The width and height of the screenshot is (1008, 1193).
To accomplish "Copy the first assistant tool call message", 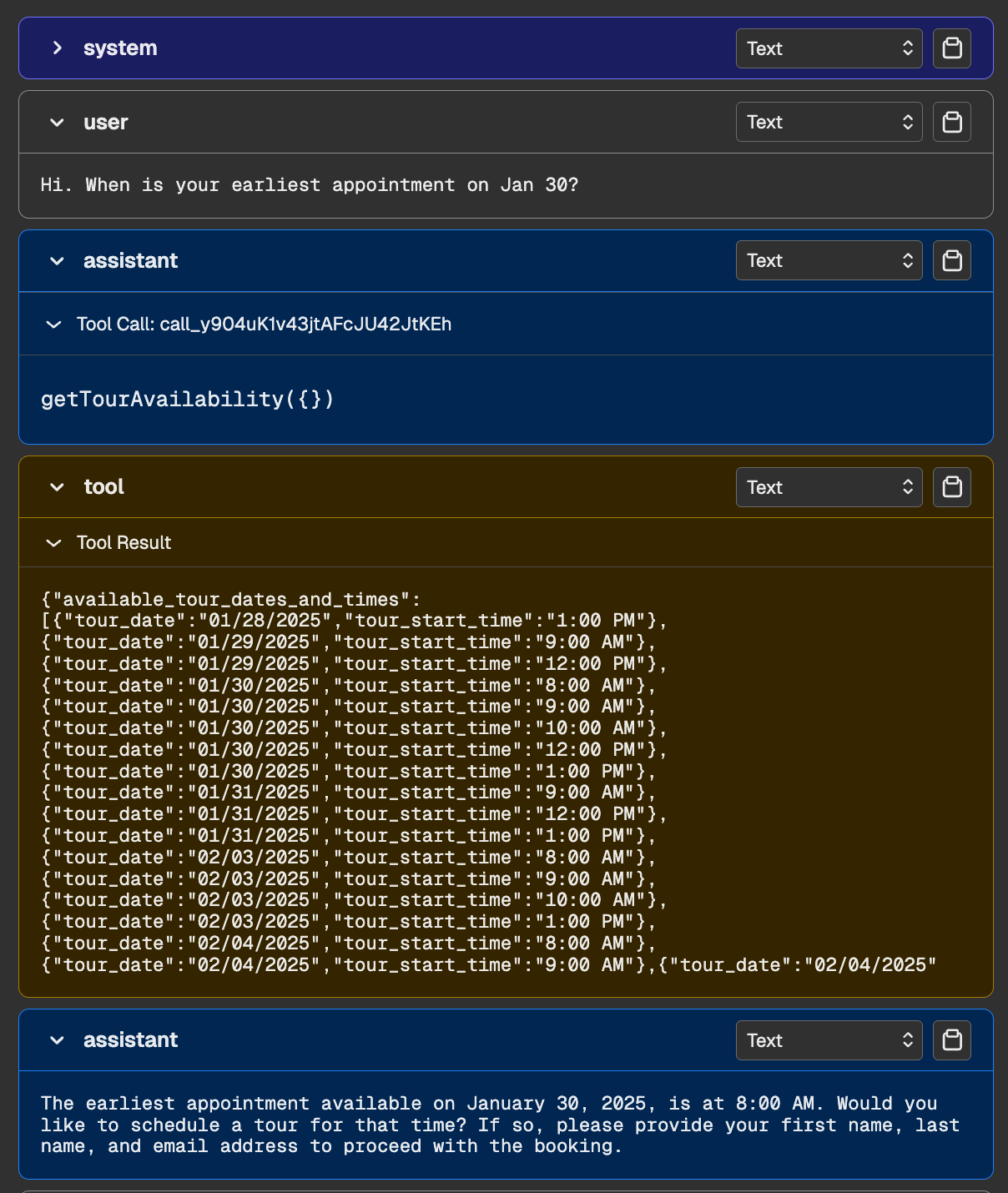I will 951,260.
